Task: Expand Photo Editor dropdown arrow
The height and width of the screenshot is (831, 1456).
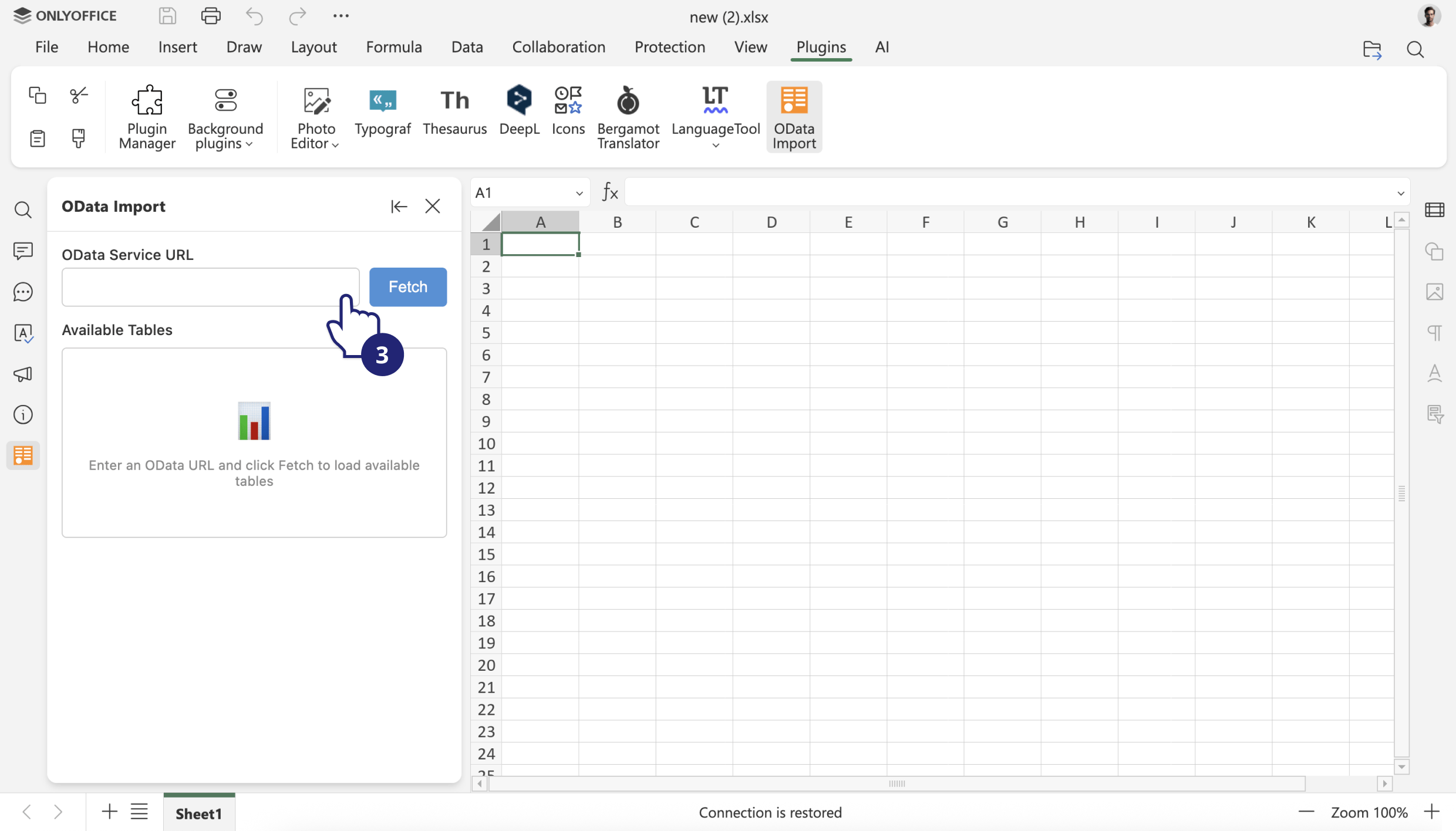Action: coord(335,145)
